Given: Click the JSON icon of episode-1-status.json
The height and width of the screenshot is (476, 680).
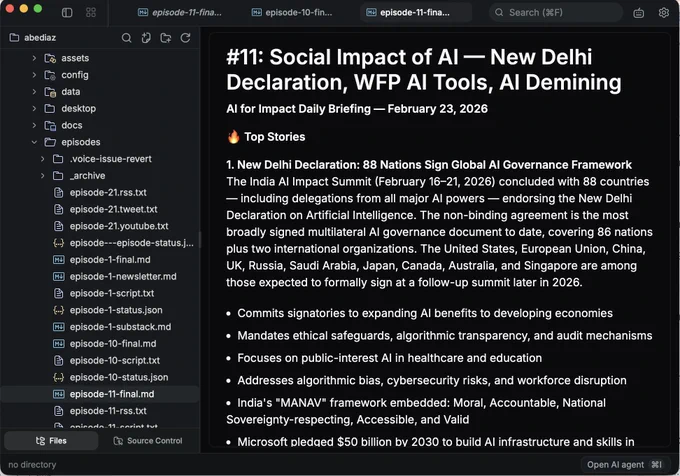Looking at the screenshot, I should (x=59, y=310).
